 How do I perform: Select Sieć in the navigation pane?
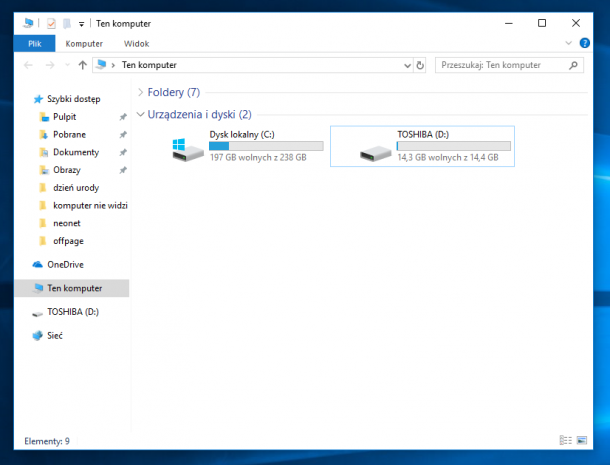[55, 336]
